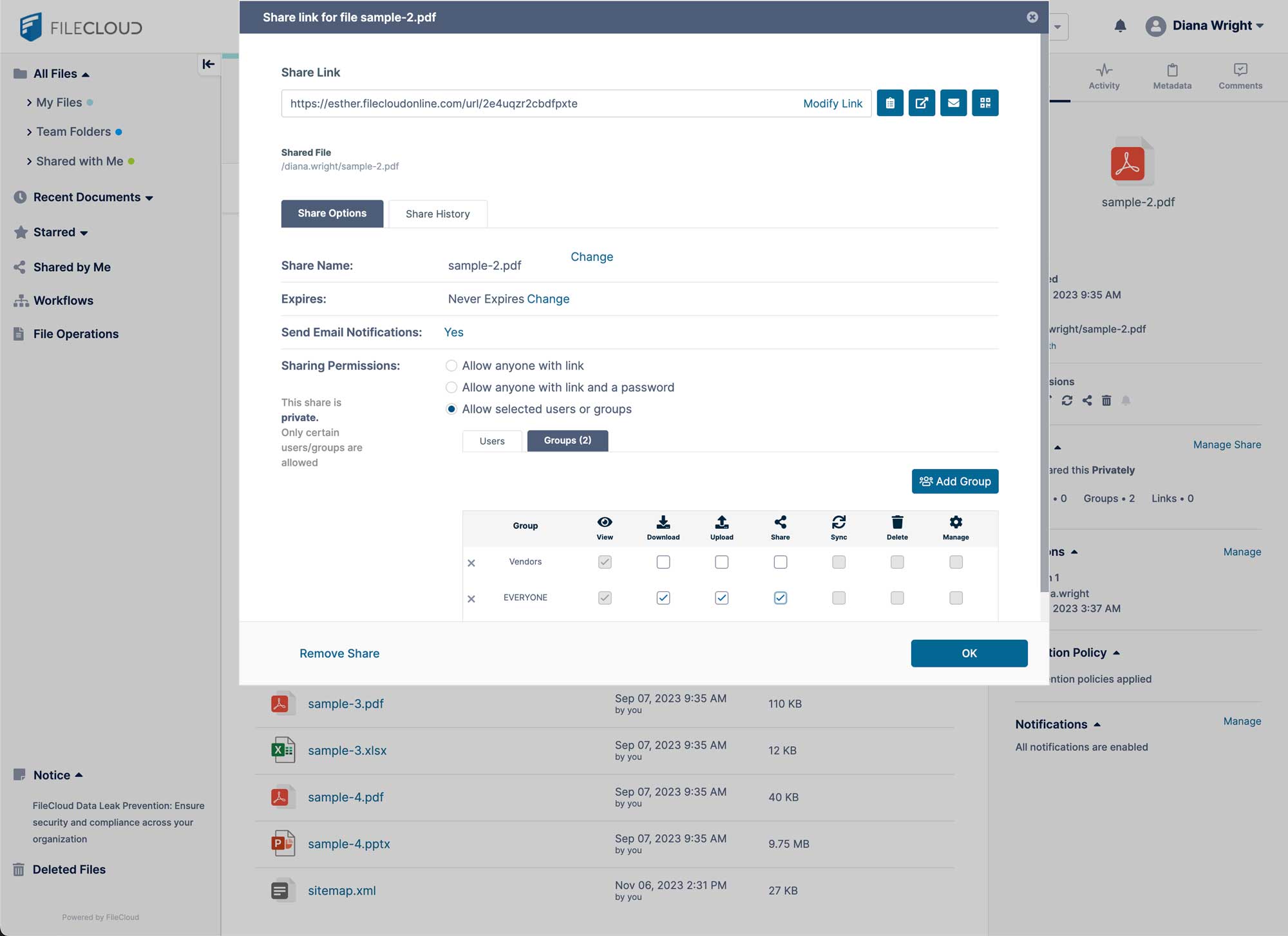Click the Add Group button
Viewport: 1288px width, 936px height.
955,481
